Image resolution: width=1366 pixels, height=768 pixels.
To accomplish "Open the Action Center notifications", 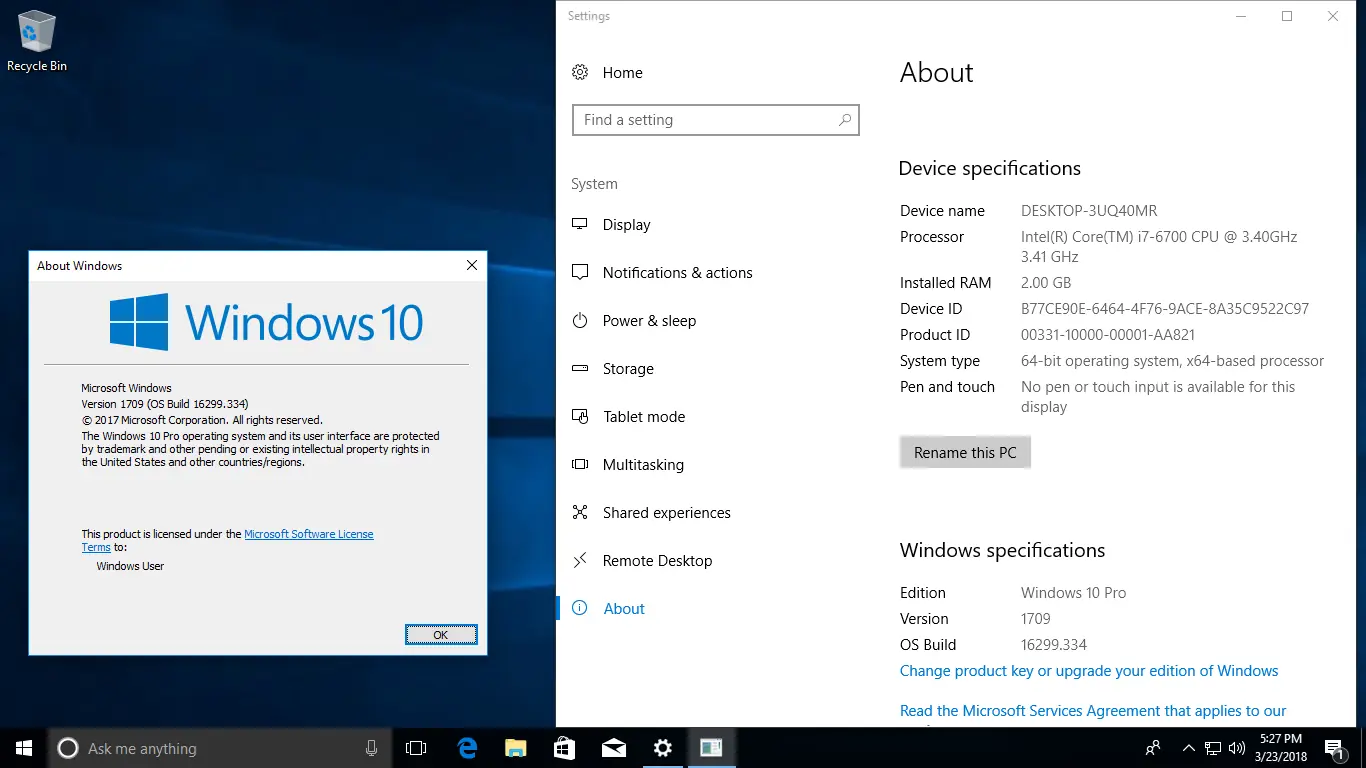I will [1333, 747].
